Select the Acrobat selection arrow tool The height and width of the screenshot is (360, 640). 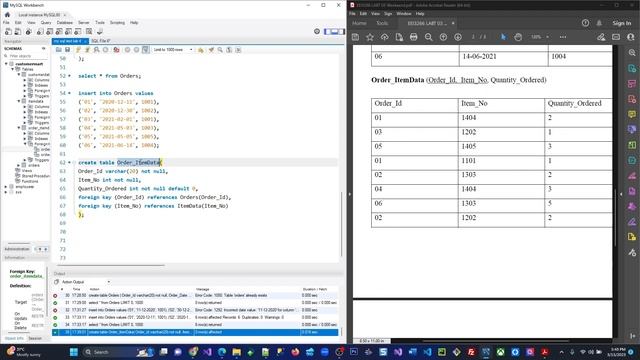coord(503,37)
